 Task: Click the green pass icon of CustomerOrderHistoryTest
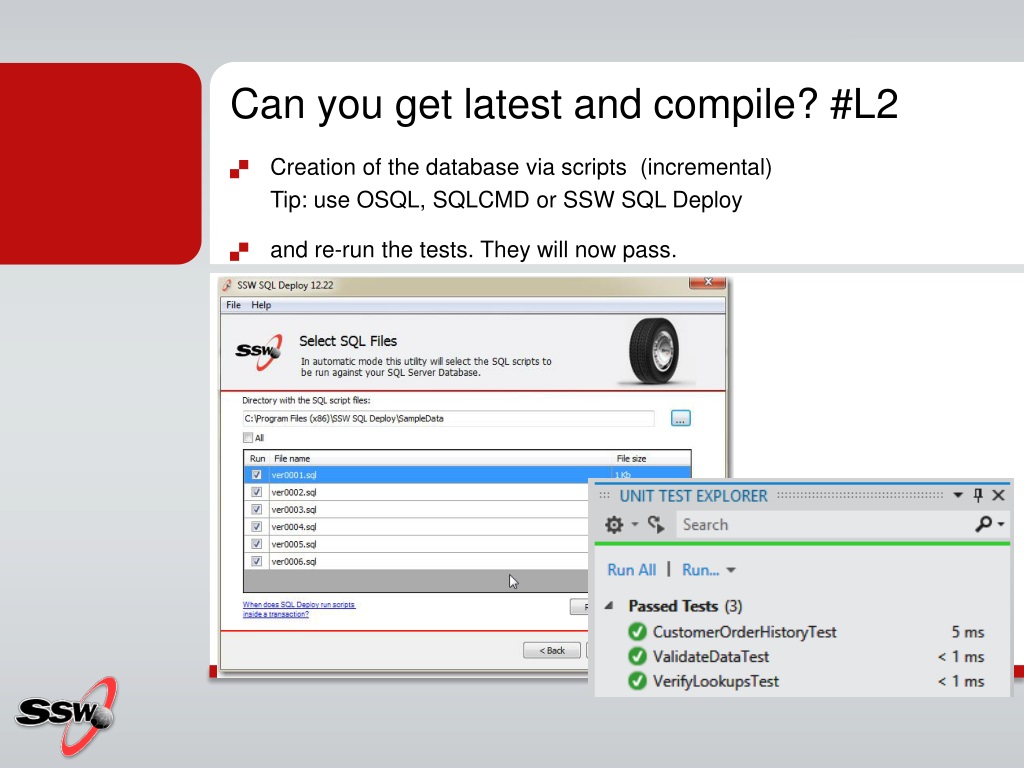[637, 632]
